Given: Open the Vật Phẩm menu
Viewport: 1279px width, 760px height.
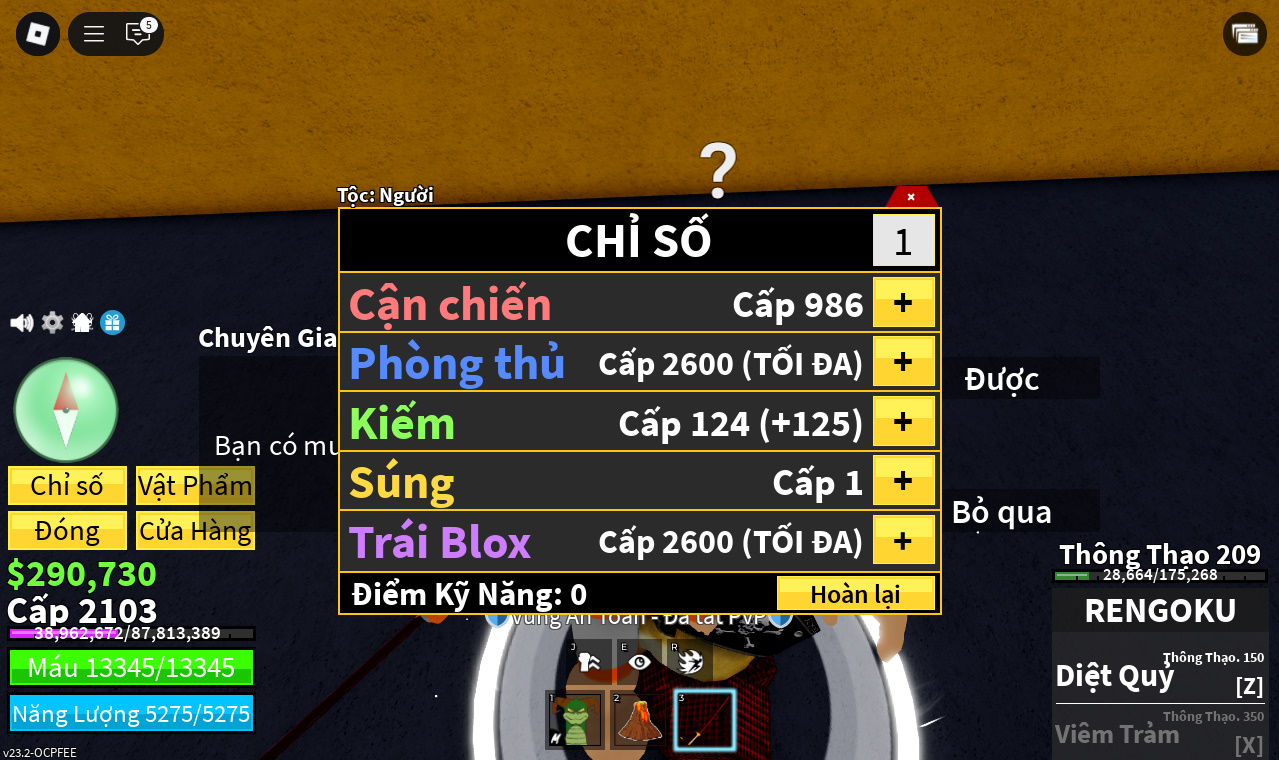Looking at the screenshot, I should tap(195, 485).
